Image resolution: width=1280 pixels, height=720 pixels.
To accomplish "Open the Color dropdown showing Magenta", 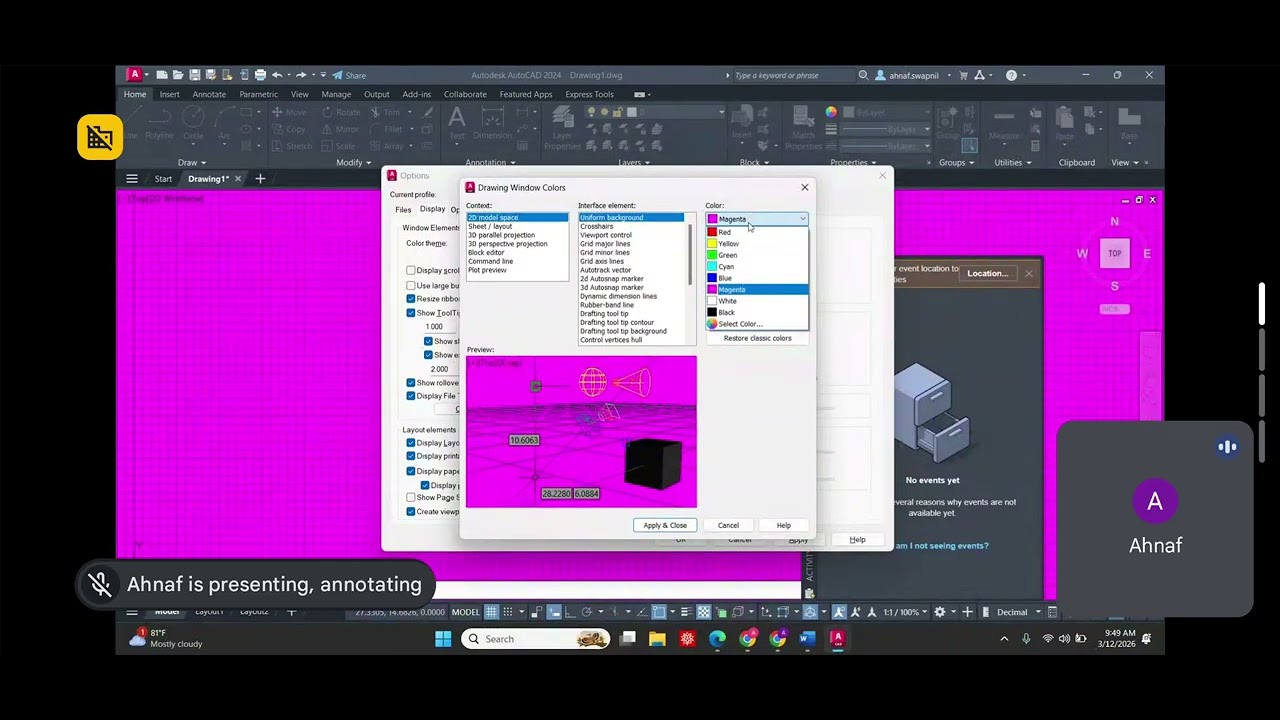I will point(757,219).
